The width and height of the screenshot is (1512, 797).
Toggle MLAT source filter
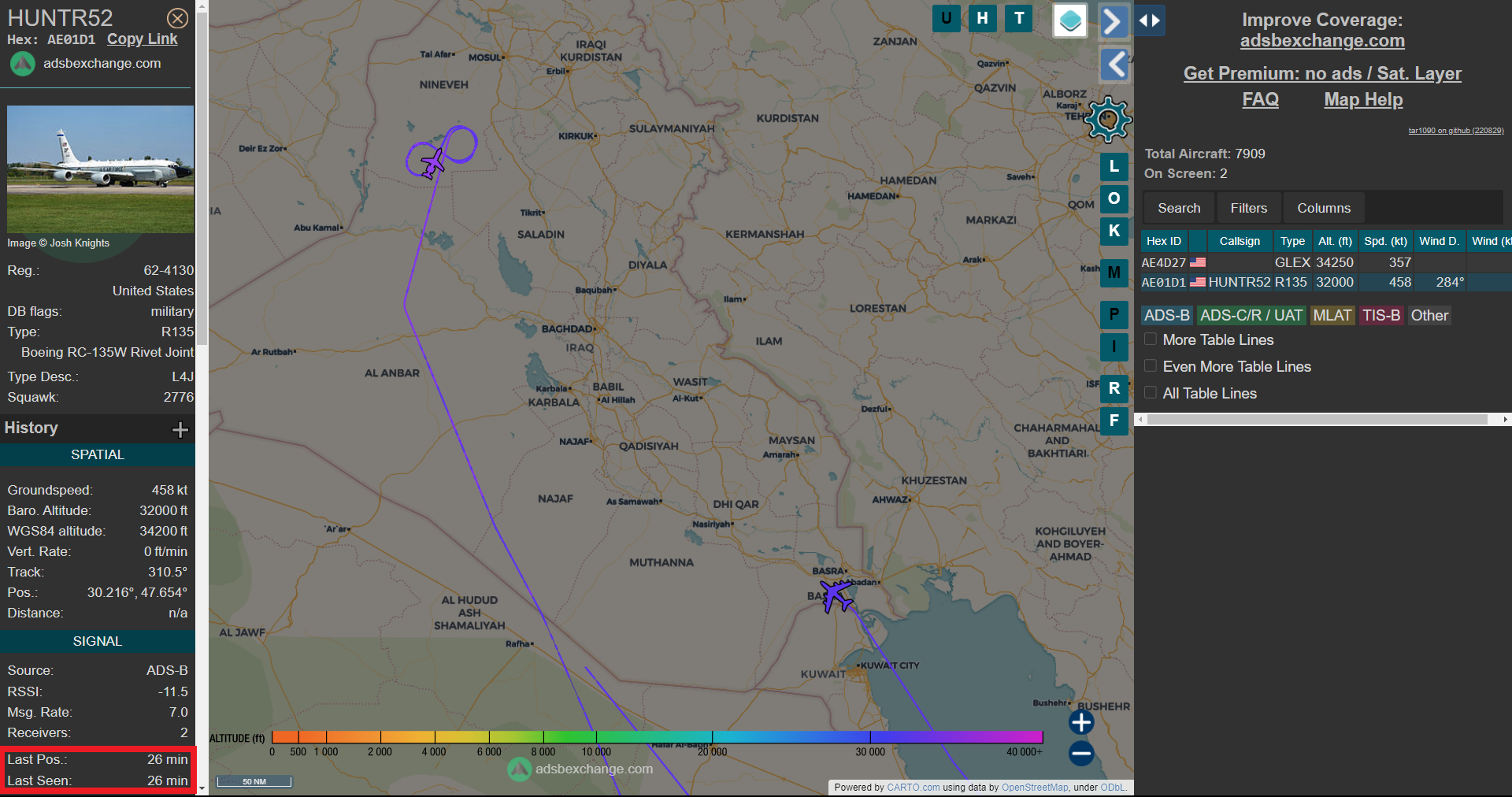point(1332,315)
